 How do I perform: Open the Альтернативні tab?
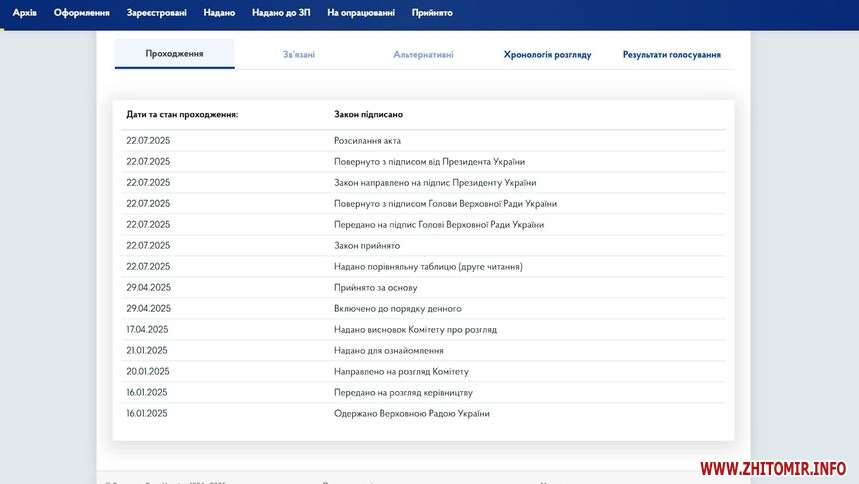tap(423, 55)
